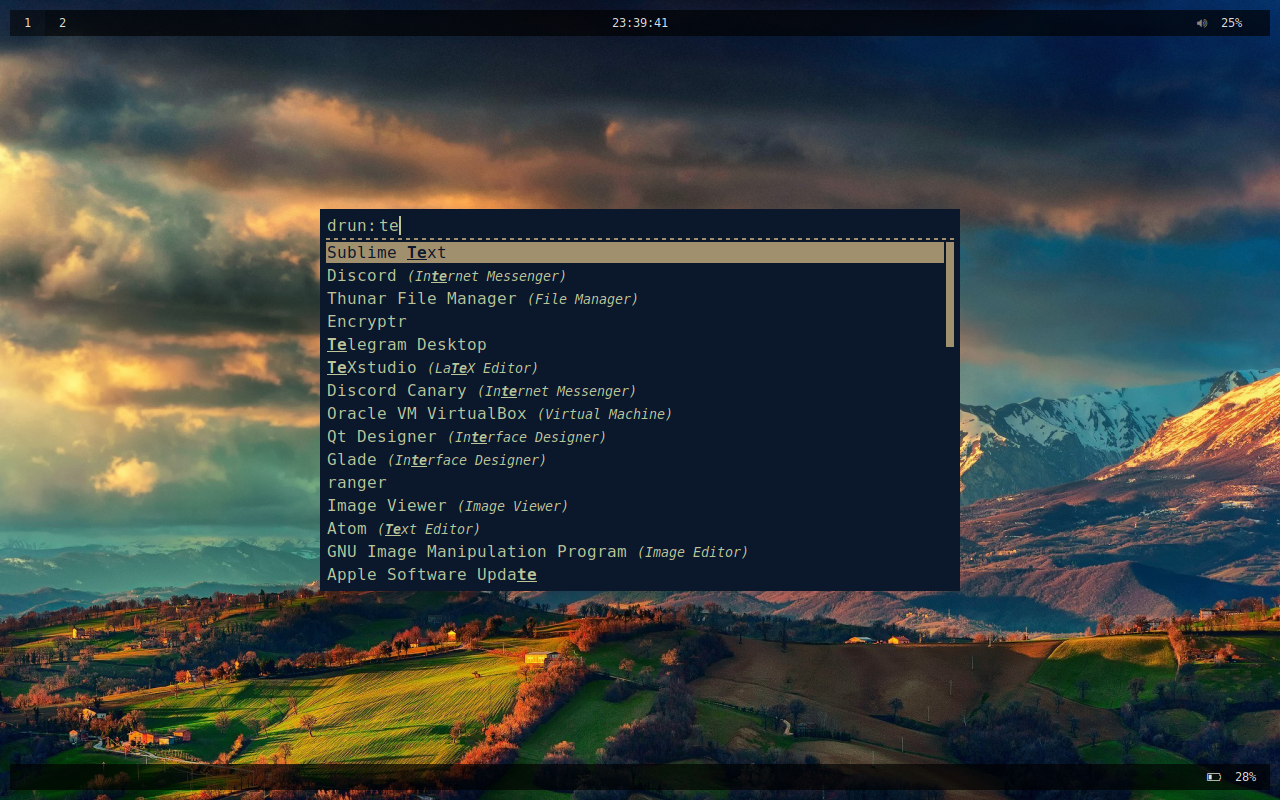The height and width of the screenshot is (800, 1280).
Task: Click the drun search input field
Action: [x=640, y=226]
